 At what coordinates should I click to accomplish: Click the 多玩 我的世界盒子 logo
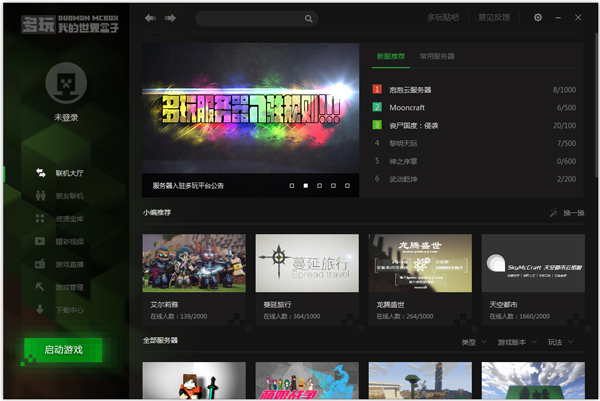70,24
